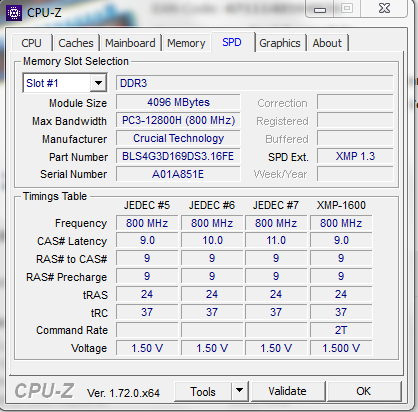Click the XMP-1600 column header
The width and height of the screenshot is (418, 412).
341,205
